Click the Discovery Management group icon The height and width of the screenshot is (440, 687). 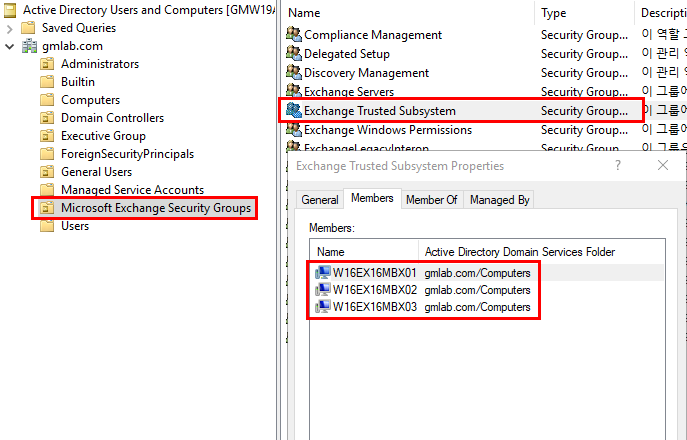point(294,72)
